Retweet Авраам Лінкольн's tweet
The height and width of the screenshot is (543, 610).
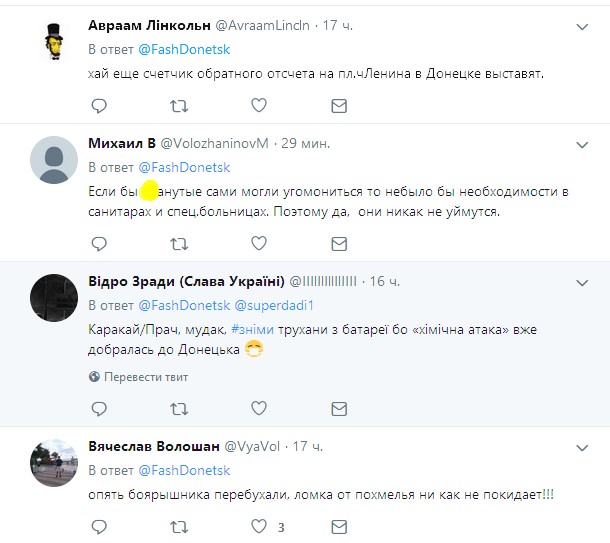179,105
